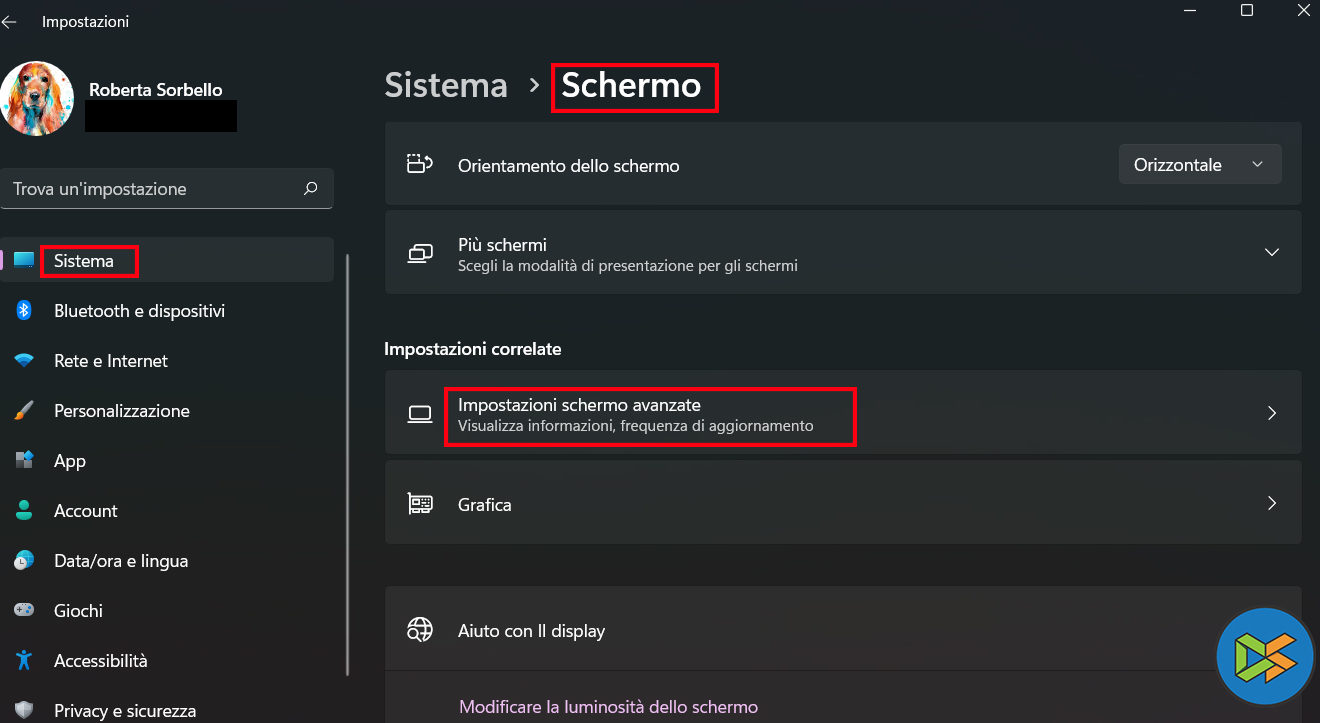Click the Aiuto con il display globe icon

point(420,631)
